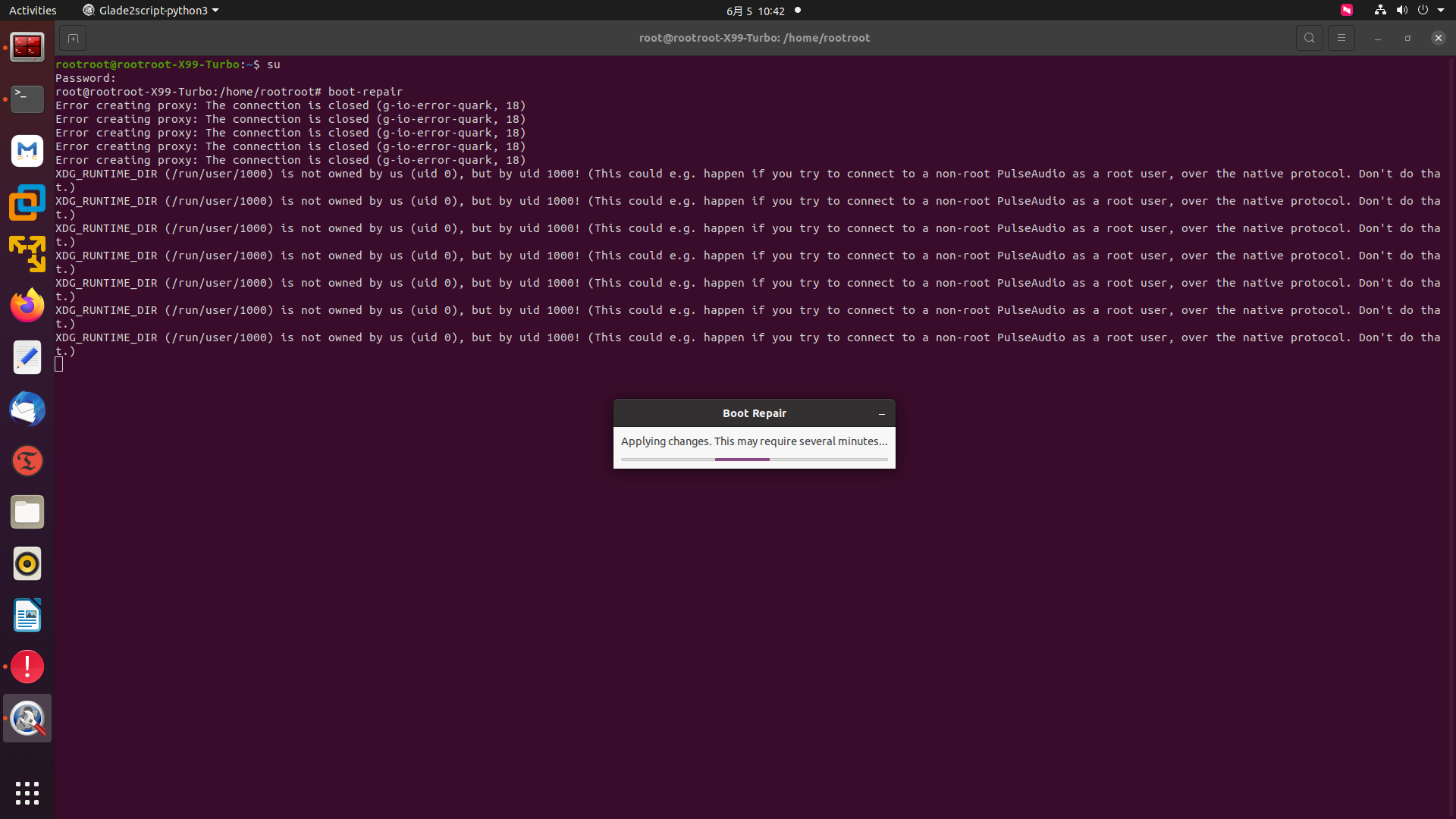Screen dimensions: 1456x819
Task: Launch Firefox from the dock
Action: 27,306
